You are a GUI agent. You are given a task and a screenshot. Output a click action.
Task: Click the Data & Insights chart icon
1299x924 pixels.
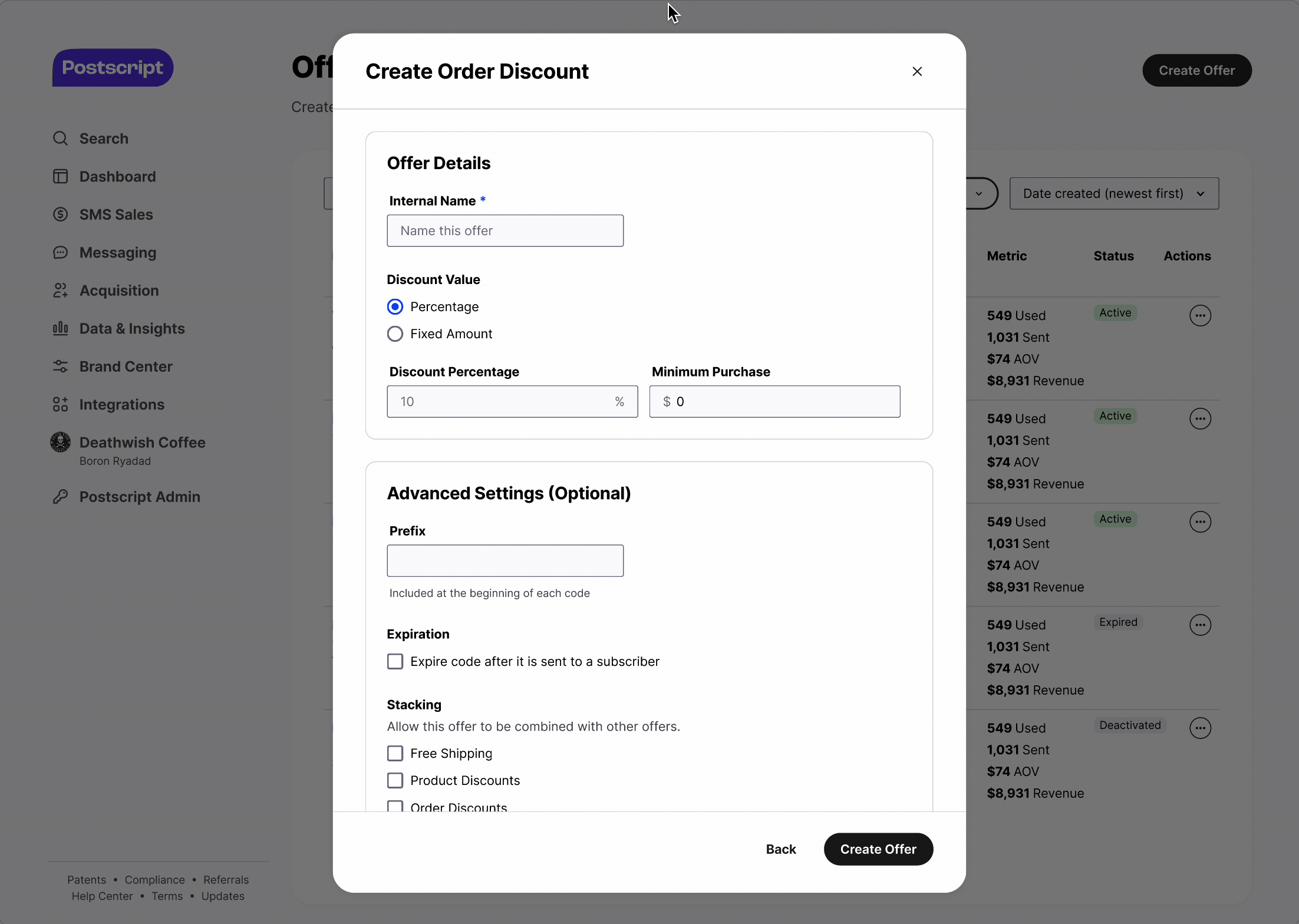[60, 329]
